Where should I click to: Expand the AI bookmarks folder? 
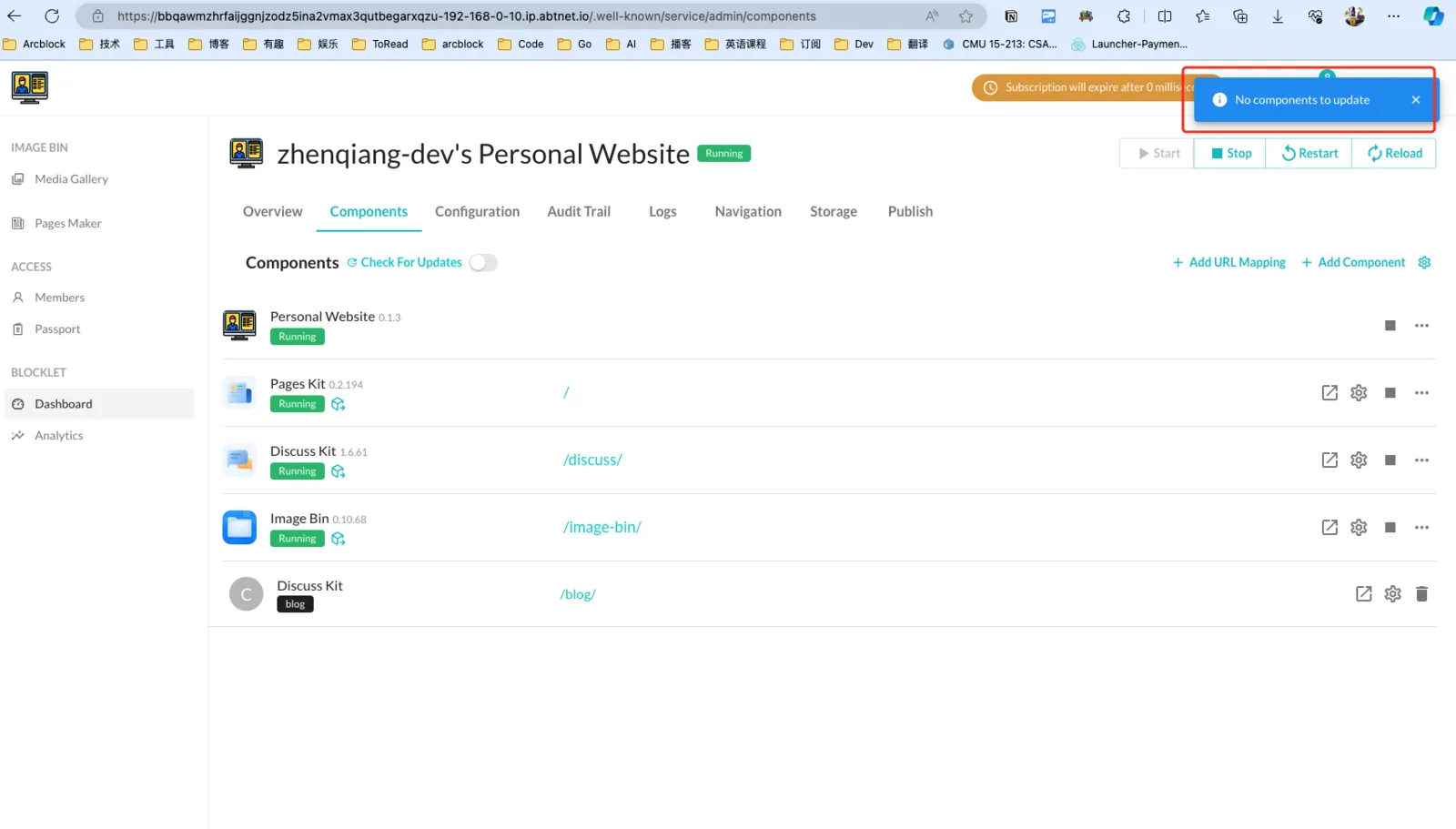tap(622, 44)
